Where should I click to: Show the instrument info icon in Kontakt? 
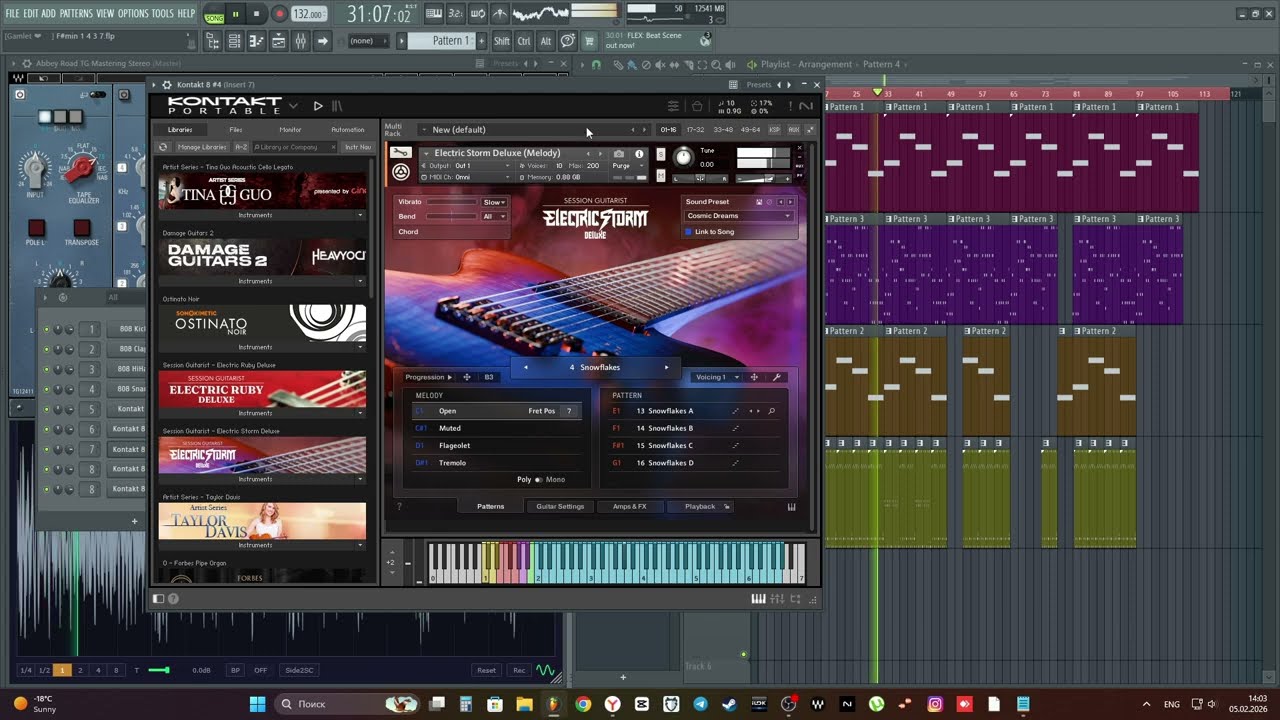[x=639, y=154]
